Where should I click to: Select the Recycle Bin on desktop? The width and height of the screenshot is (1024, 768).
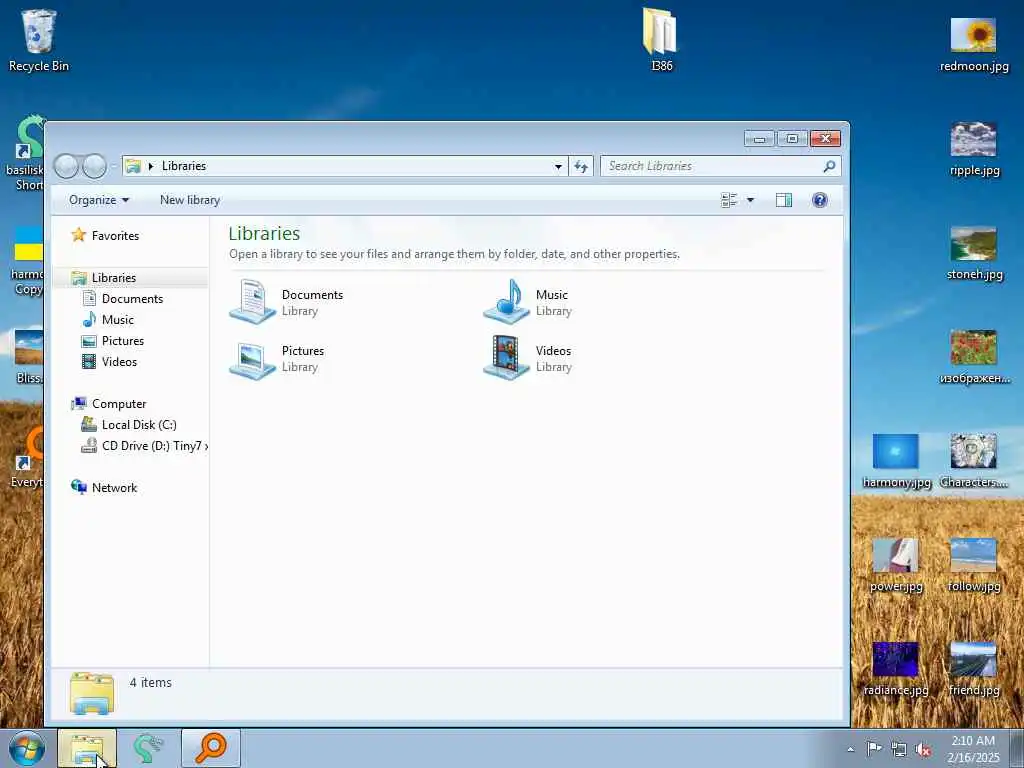click(x=39, y=40)
